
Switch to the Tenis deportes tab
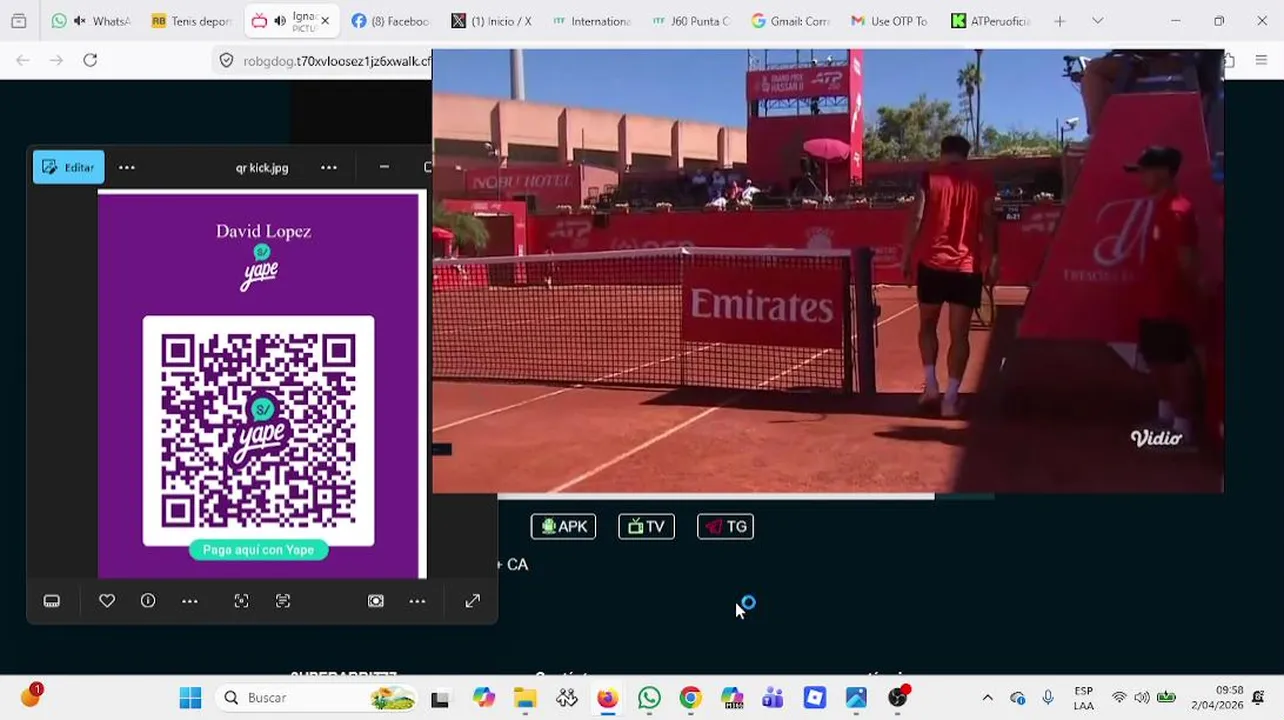pos(191,21)
